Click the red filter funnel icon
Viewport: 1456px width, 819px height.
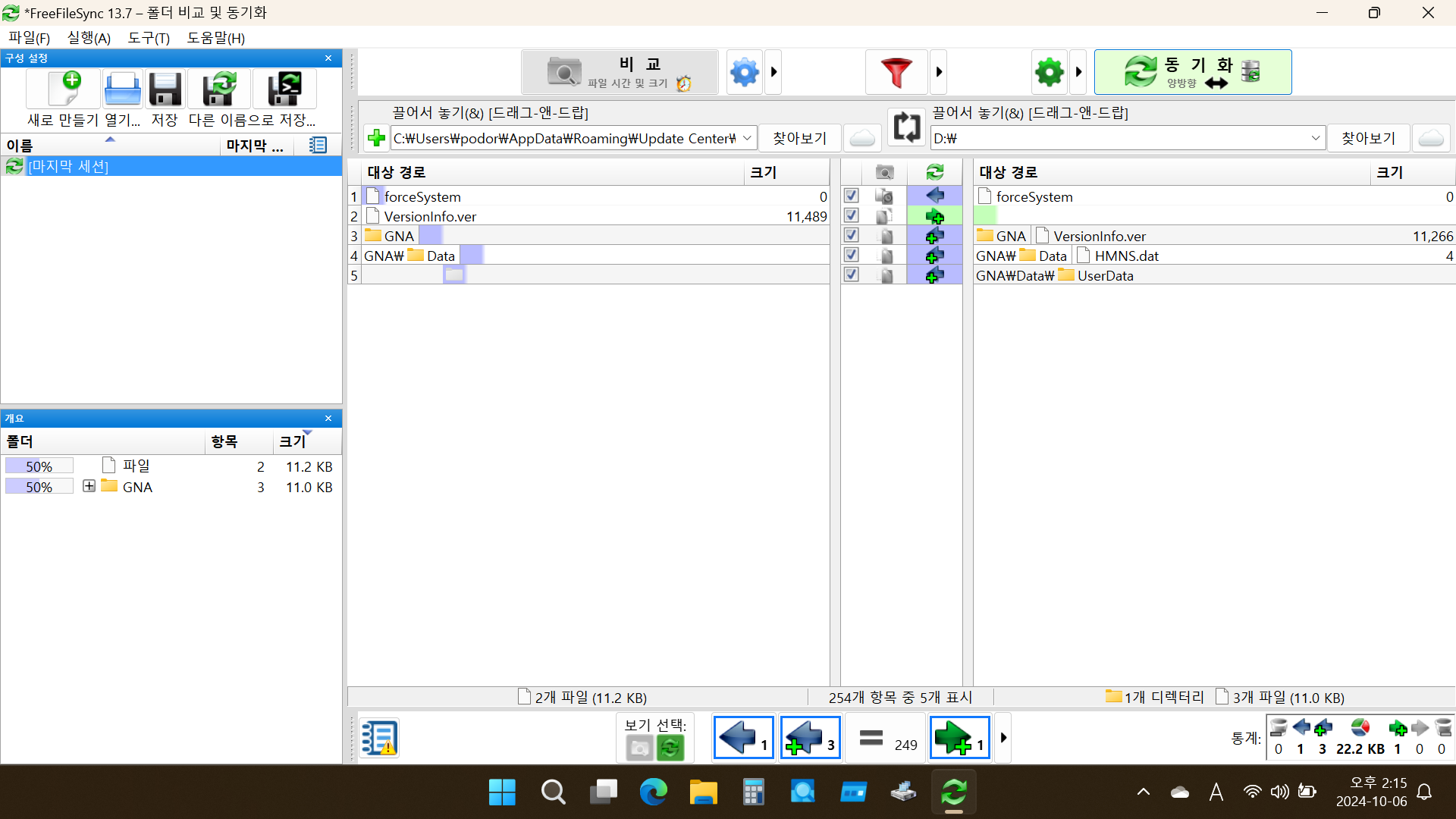(x=896, y=73)
